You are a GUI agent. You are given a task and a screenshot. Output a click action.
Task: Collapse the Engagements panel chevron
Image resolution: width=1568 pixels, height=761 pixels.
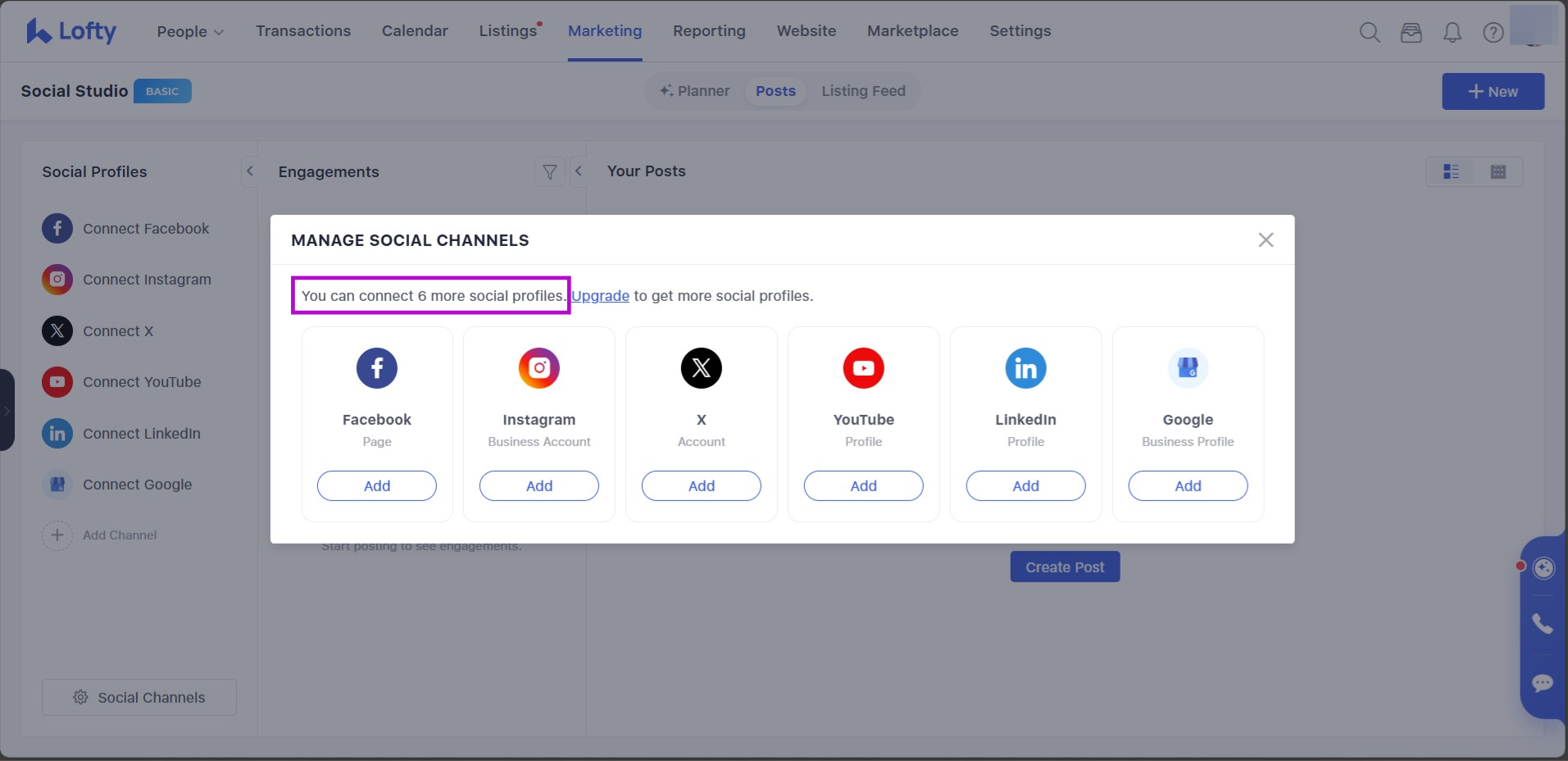(x=579, y=171)
